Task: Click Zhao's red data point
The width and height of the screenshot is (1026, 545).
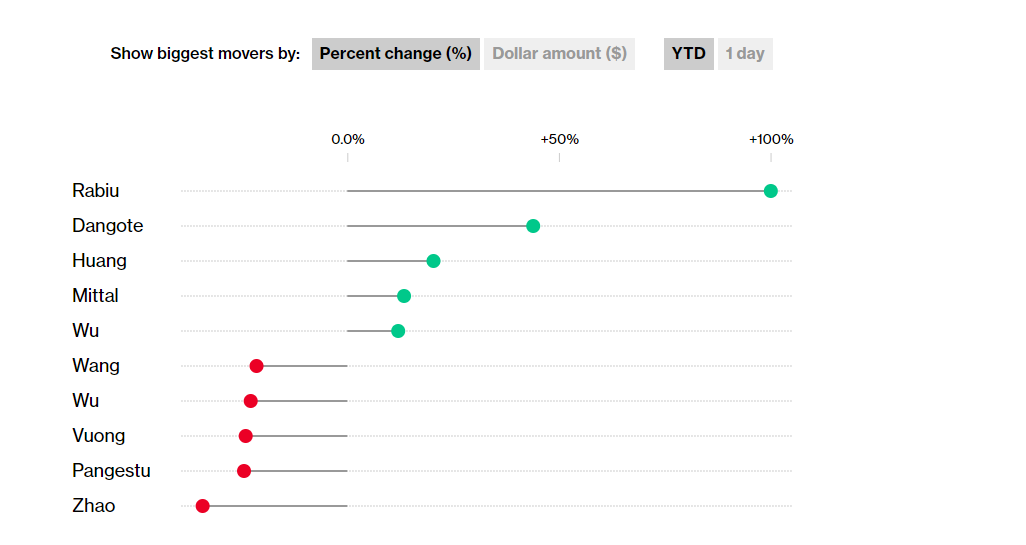Action: tap(203, 506)
